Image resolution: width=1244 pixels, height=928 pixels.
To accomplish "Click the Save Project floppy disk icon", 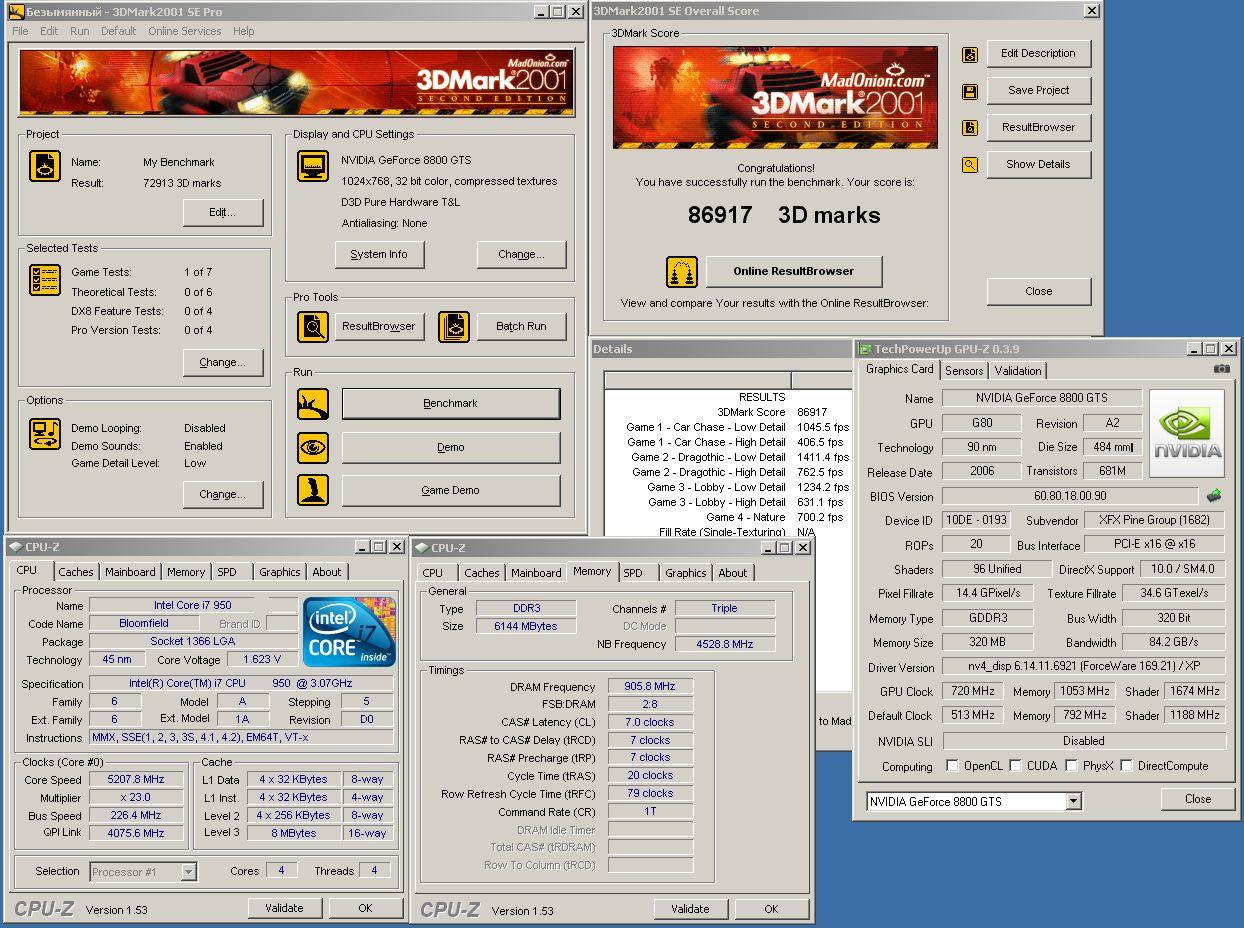I will click(970, 91).
